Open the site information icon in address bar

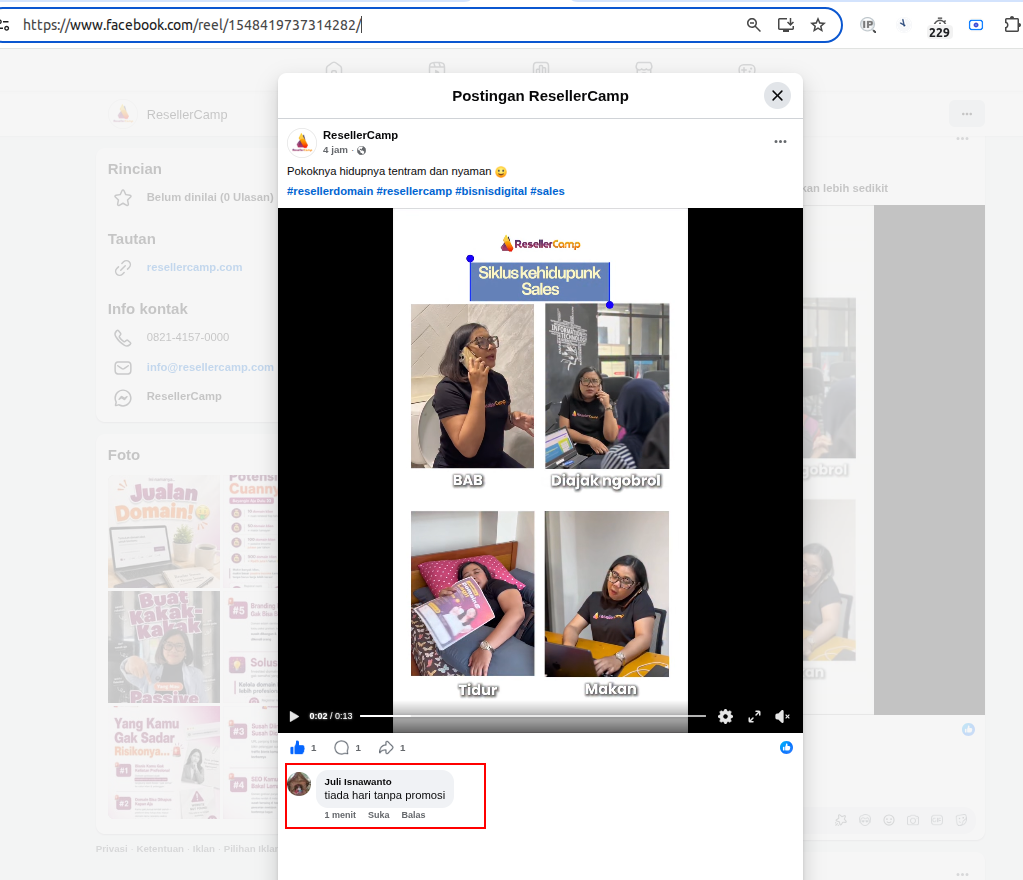[5, 25]
